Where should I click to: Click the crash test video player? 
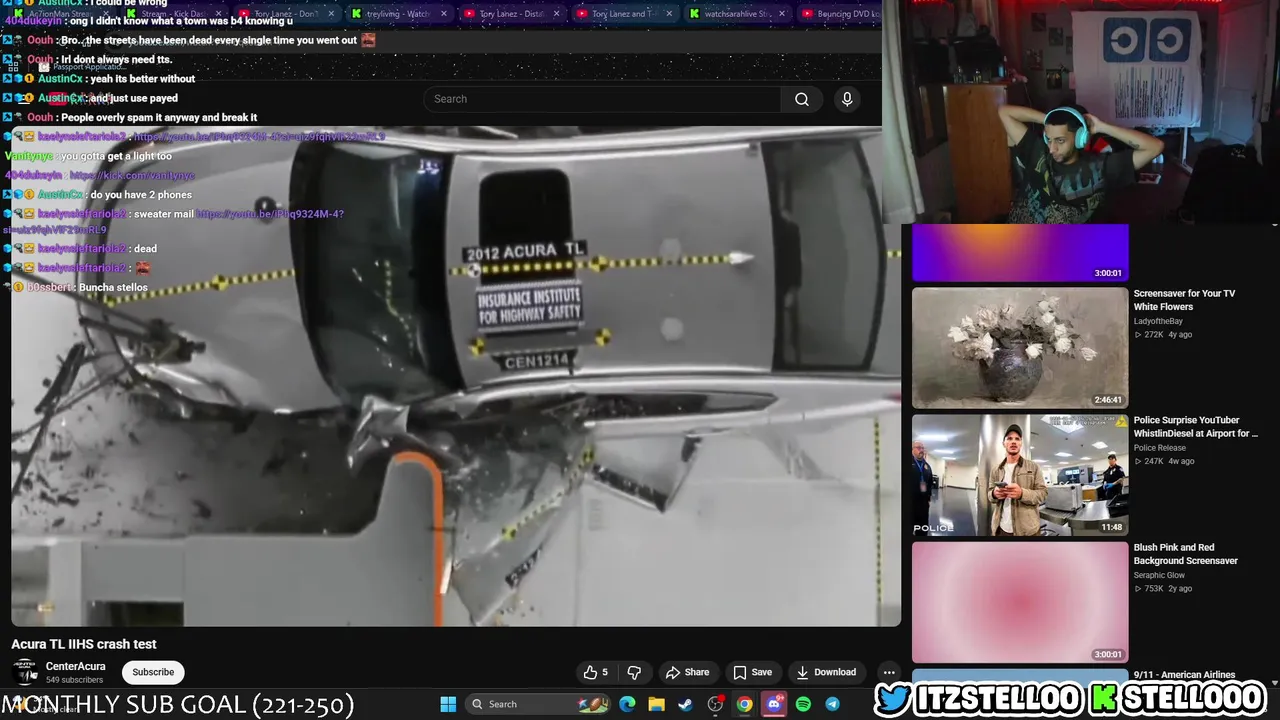pos(456,376)
